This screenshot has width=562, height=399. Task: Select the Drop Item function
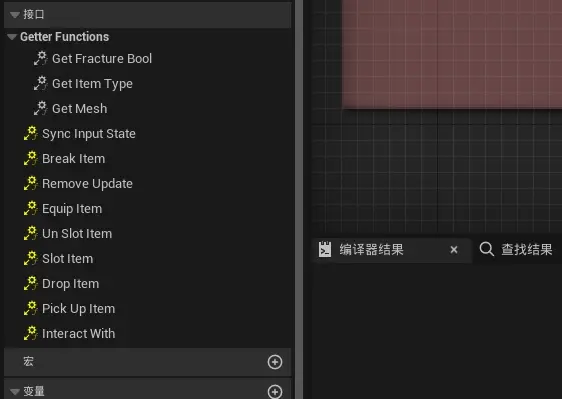click(x=71, y=284)
